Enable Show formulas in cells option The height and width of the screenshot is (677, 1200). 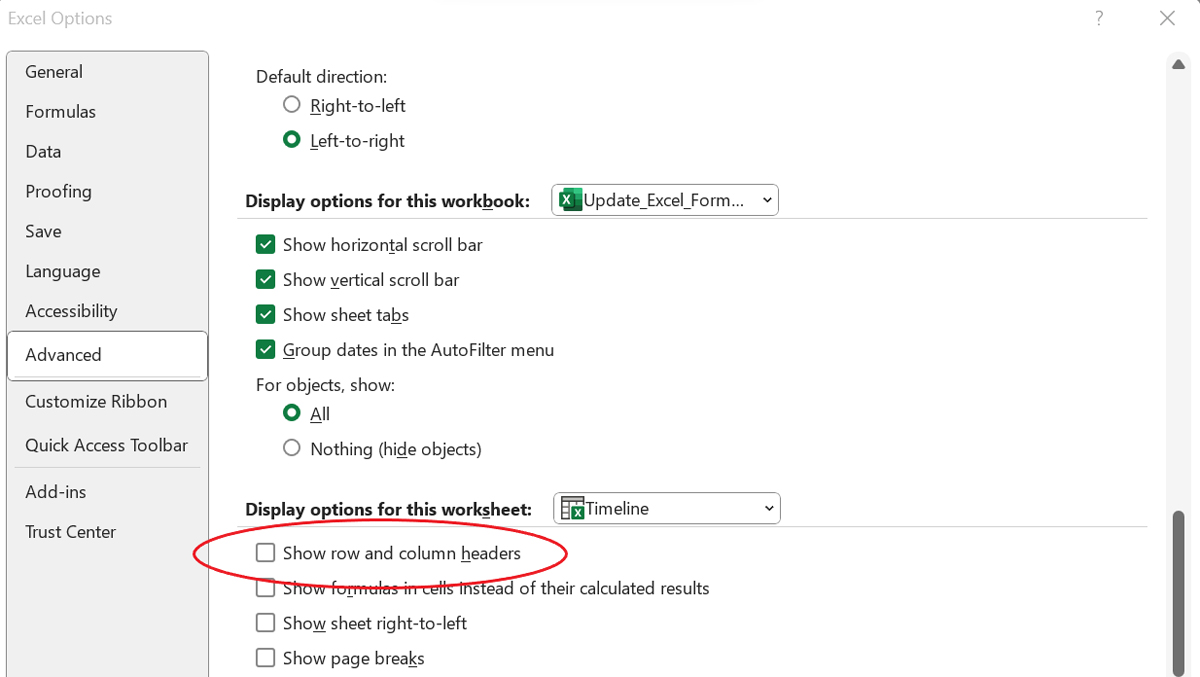pyautogui.click(x=265, y=588)
